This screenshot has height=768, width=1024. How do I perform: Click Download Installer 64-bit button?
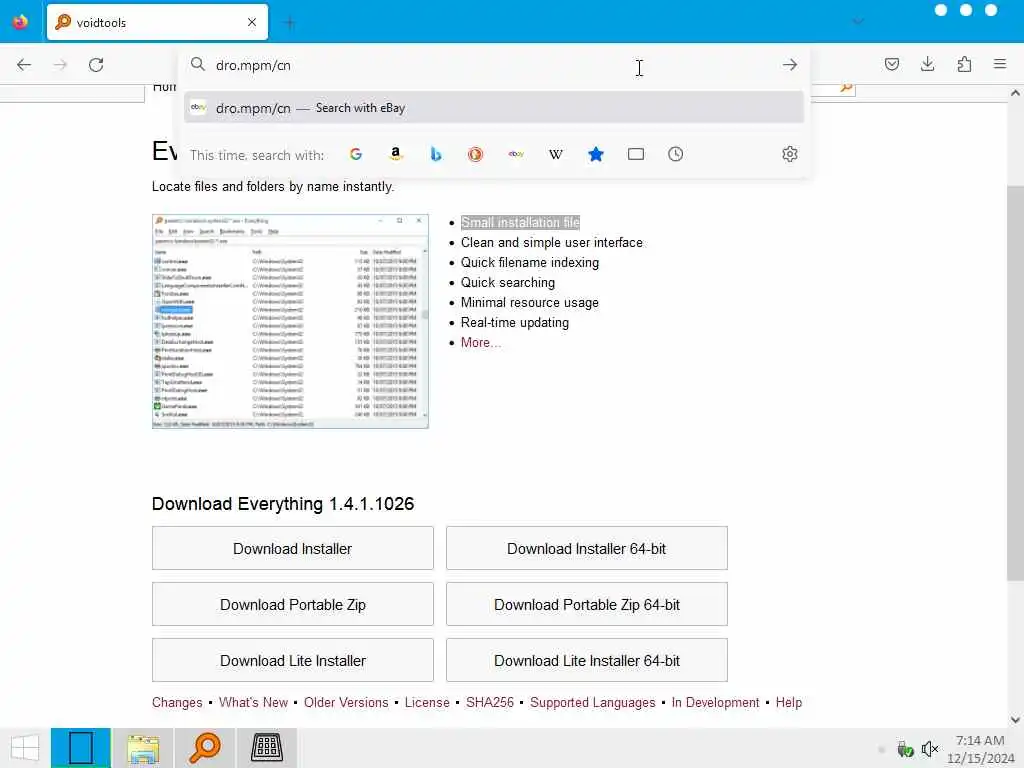tap(586, 549)
